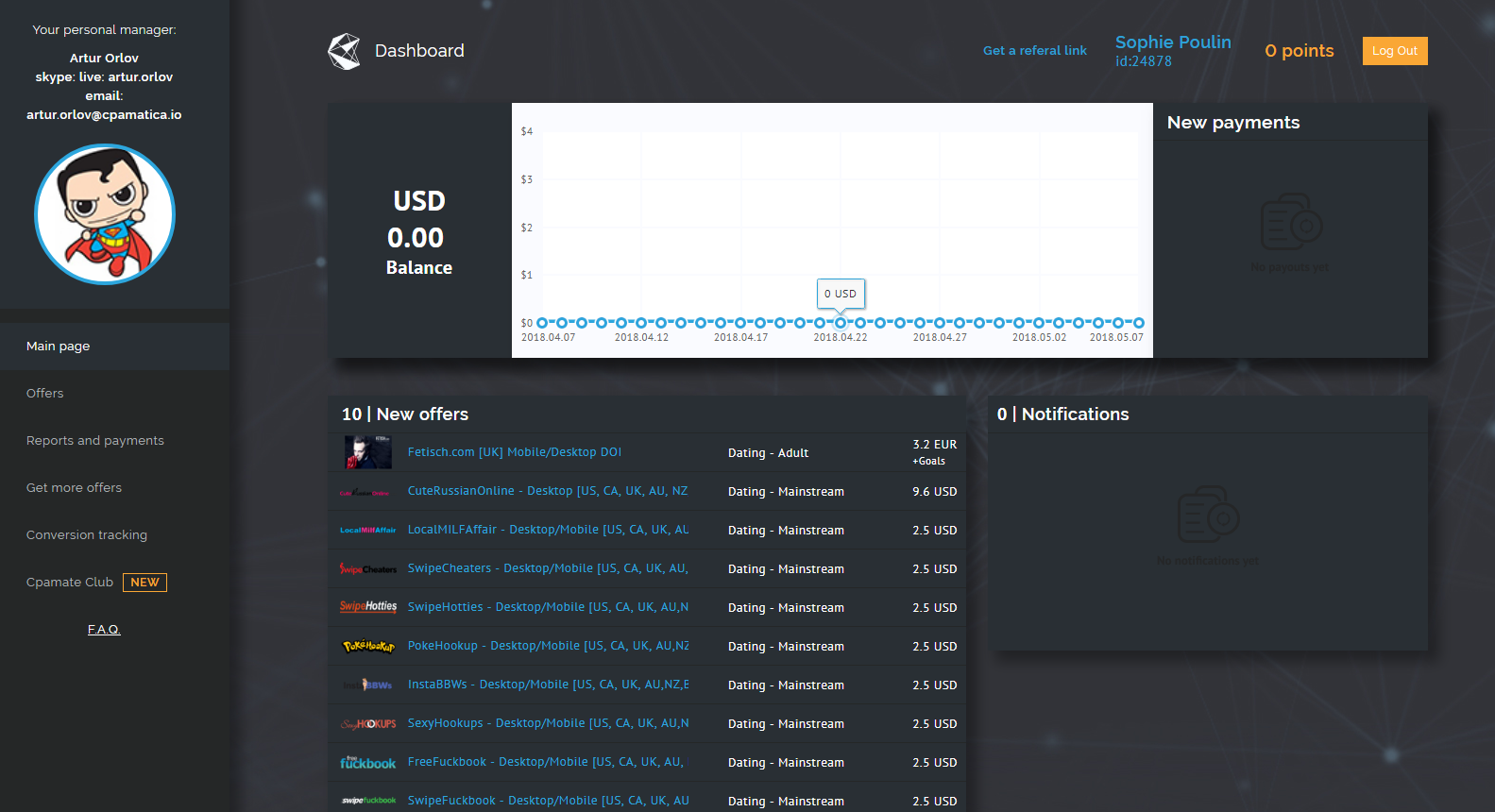Click the FreeFuckbook offer logo
This screenshot has width=1495, height=812.
pos(367,762)
